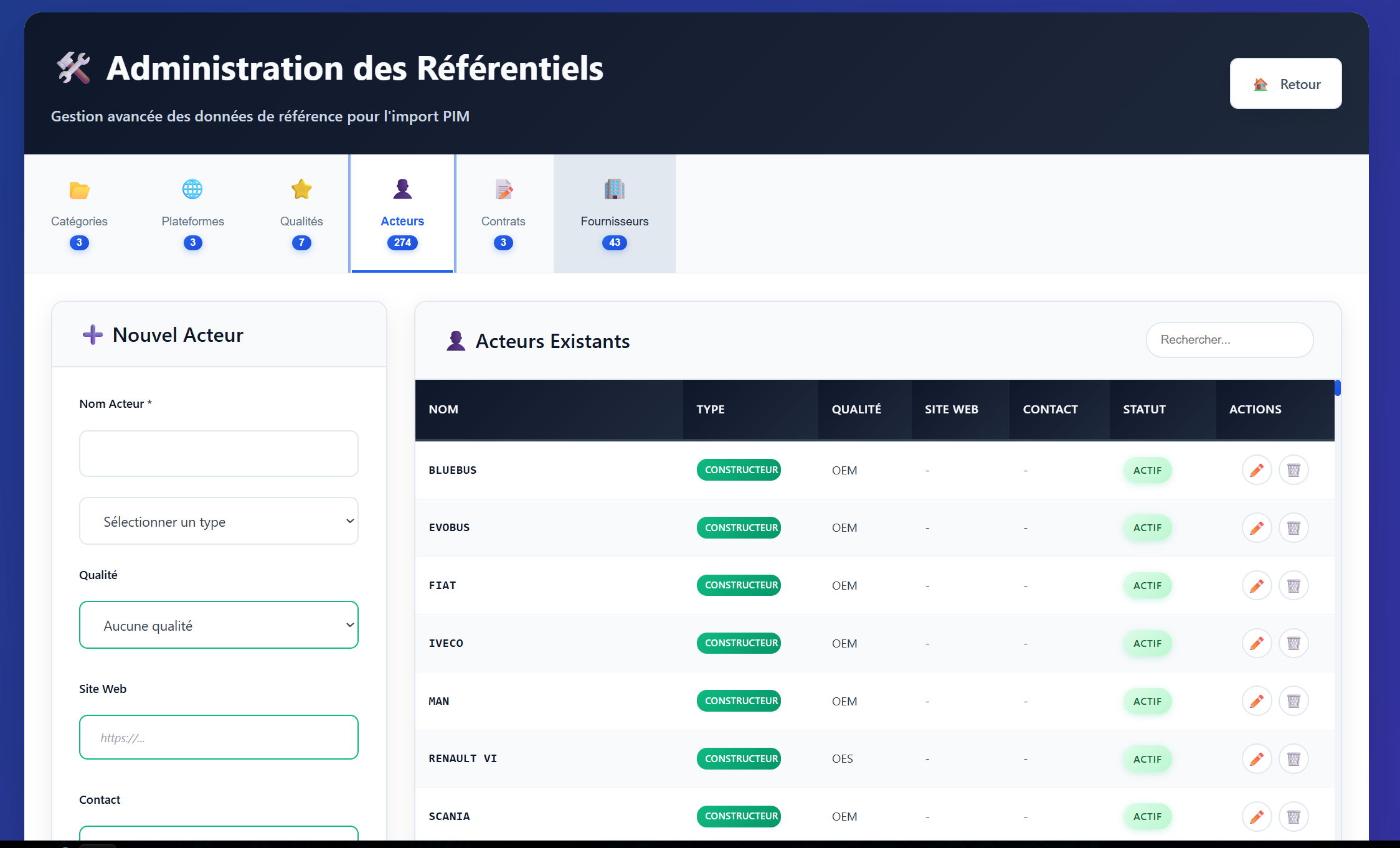The width and height of the screenshot is (1400, 848).
Task: Select the Fournisseurs building icon
Action: (x=614, y=189)
